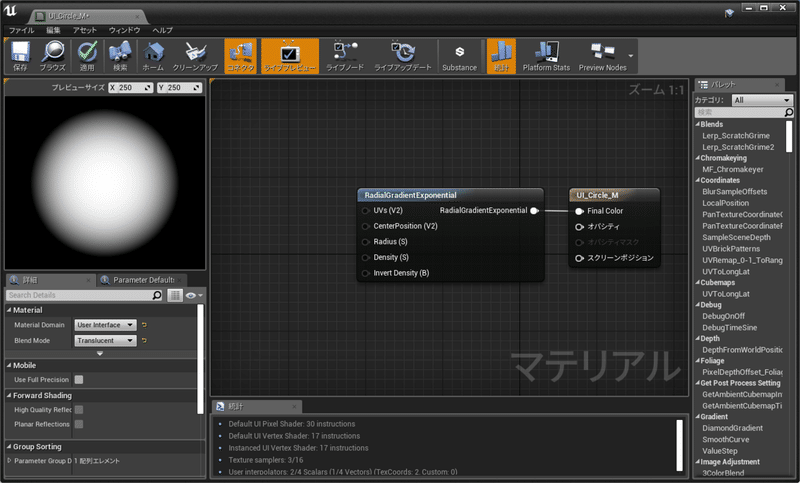The width and height of the screenshot is (800, 483).
Task: Select the RadialGradientExponential node title
Action: pos(410,195)
